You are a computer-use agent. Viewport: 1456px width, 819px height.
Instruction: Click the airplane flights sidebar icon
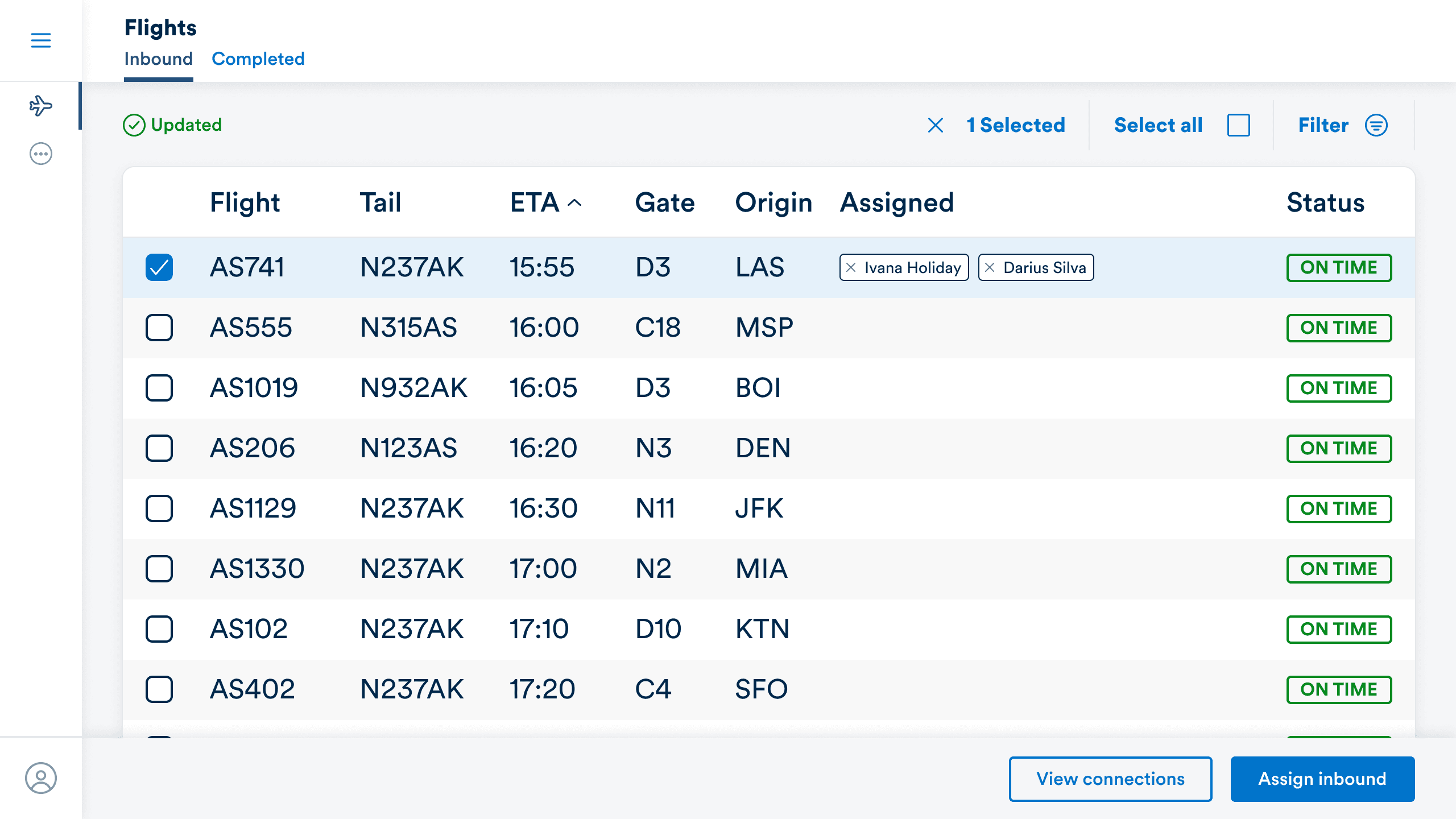40,106
